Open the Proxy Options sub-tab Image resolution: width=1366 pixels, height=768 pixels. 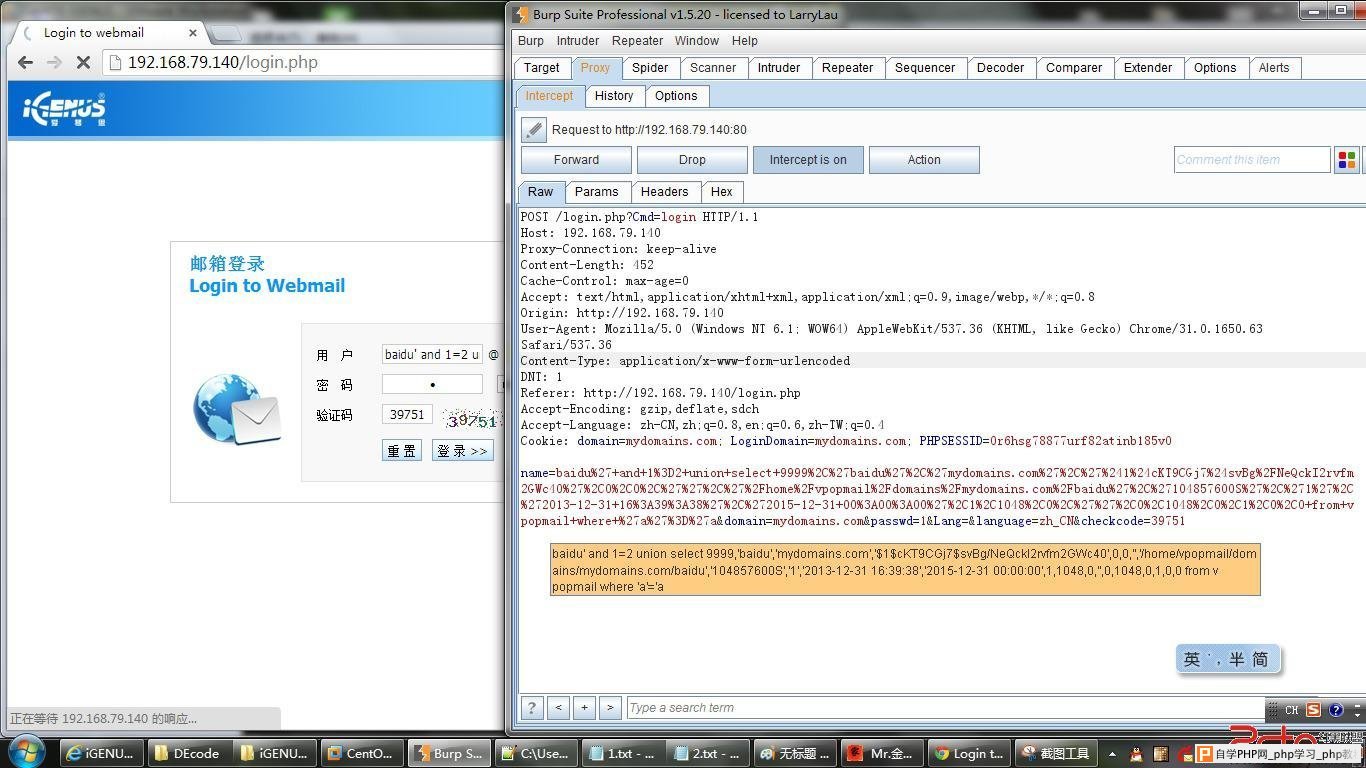click(676, 96)
